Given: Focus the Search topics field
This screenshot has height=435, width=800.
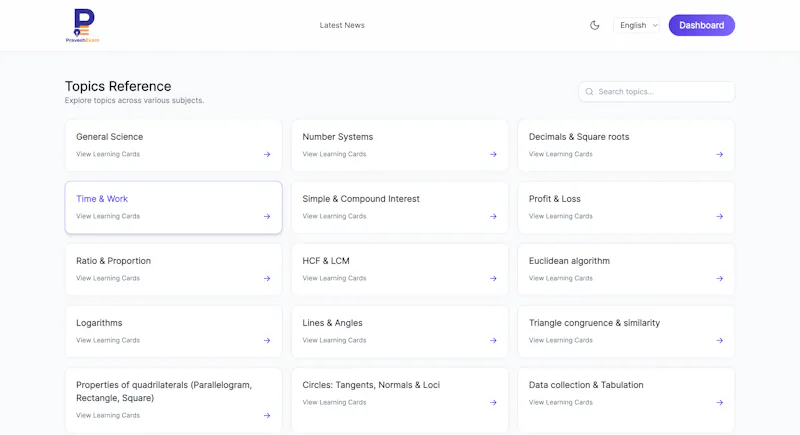Looking at the screenshot, I should coord(657,92).
